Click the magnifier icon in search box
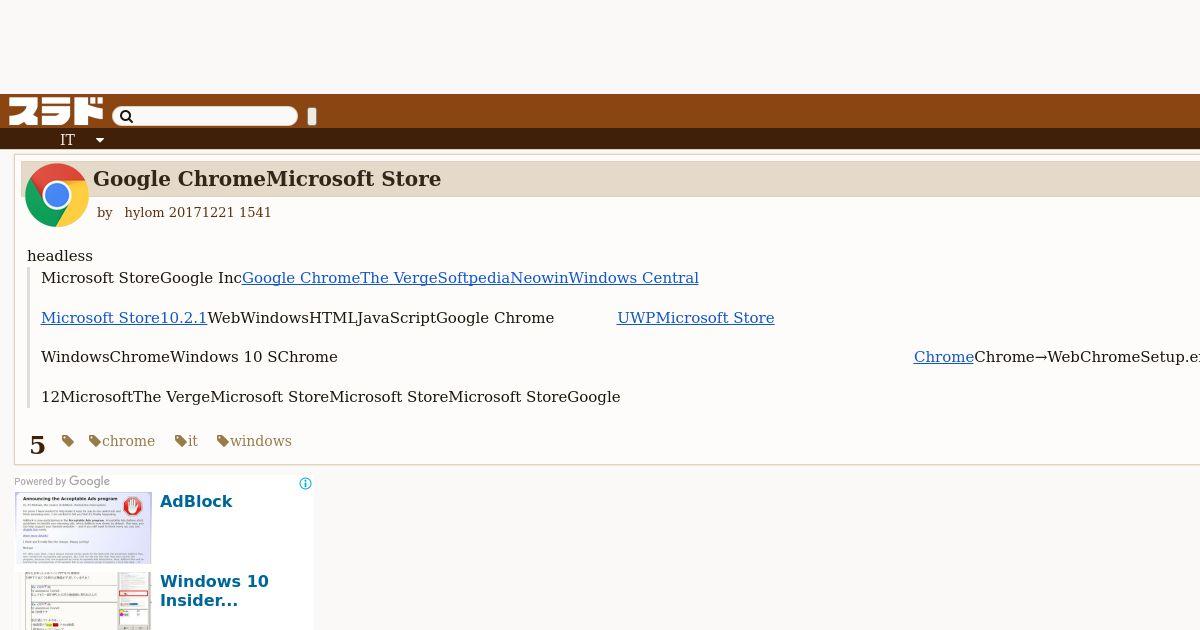1200x630 pixels. point(126,117)
